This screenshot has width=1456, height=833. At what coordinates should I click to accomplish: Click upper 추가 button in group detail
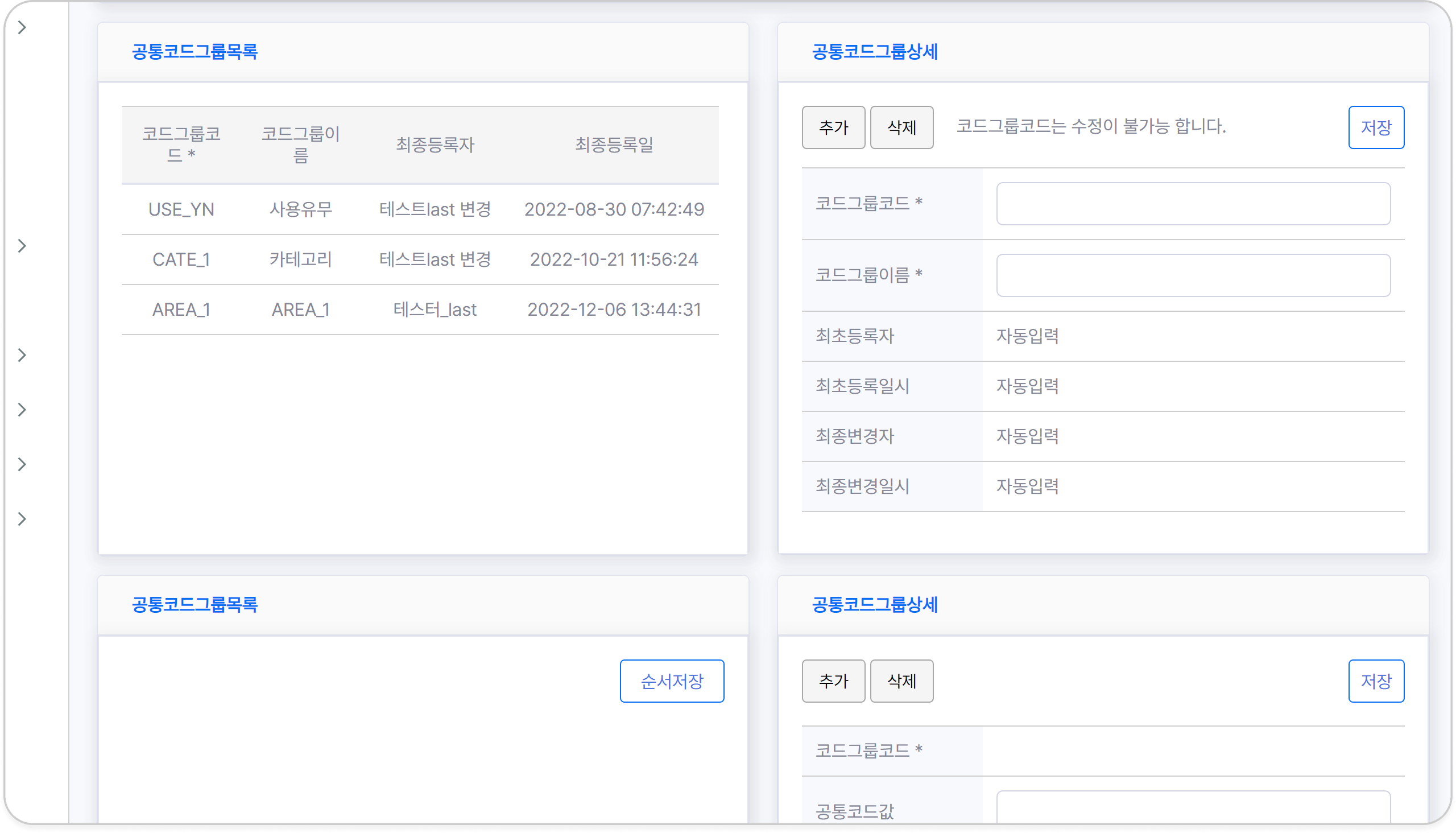point(833,127)
